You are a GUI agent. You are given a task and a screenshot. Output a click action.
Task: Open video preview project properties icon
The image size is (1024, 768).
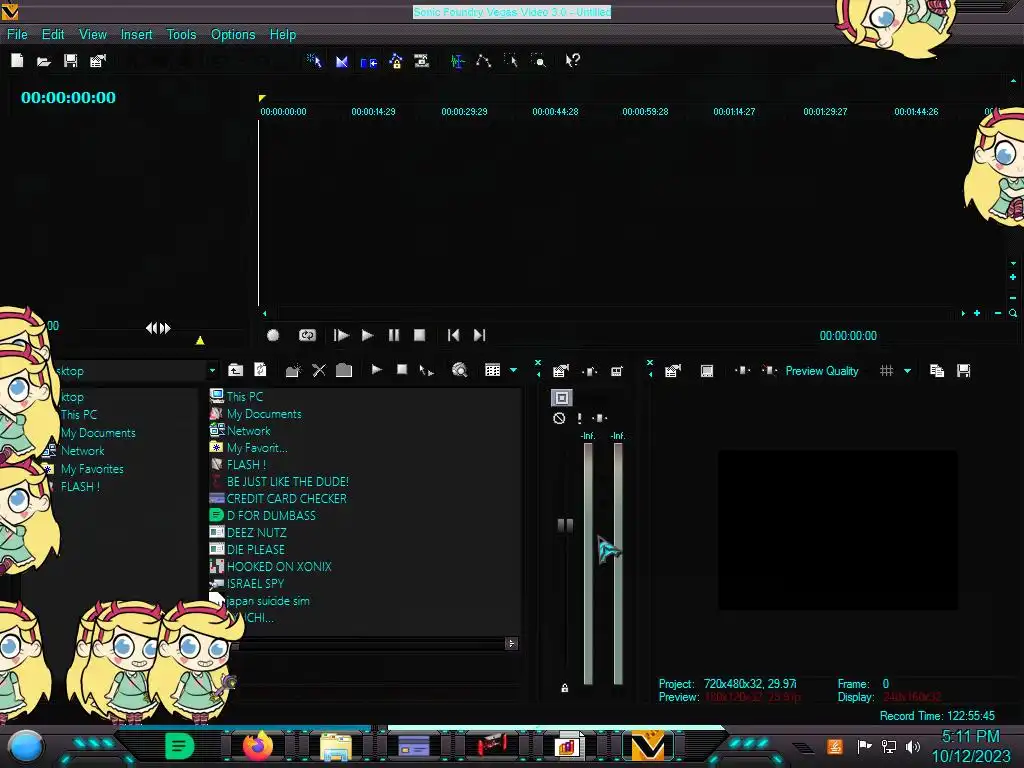(x=673, y=371)
